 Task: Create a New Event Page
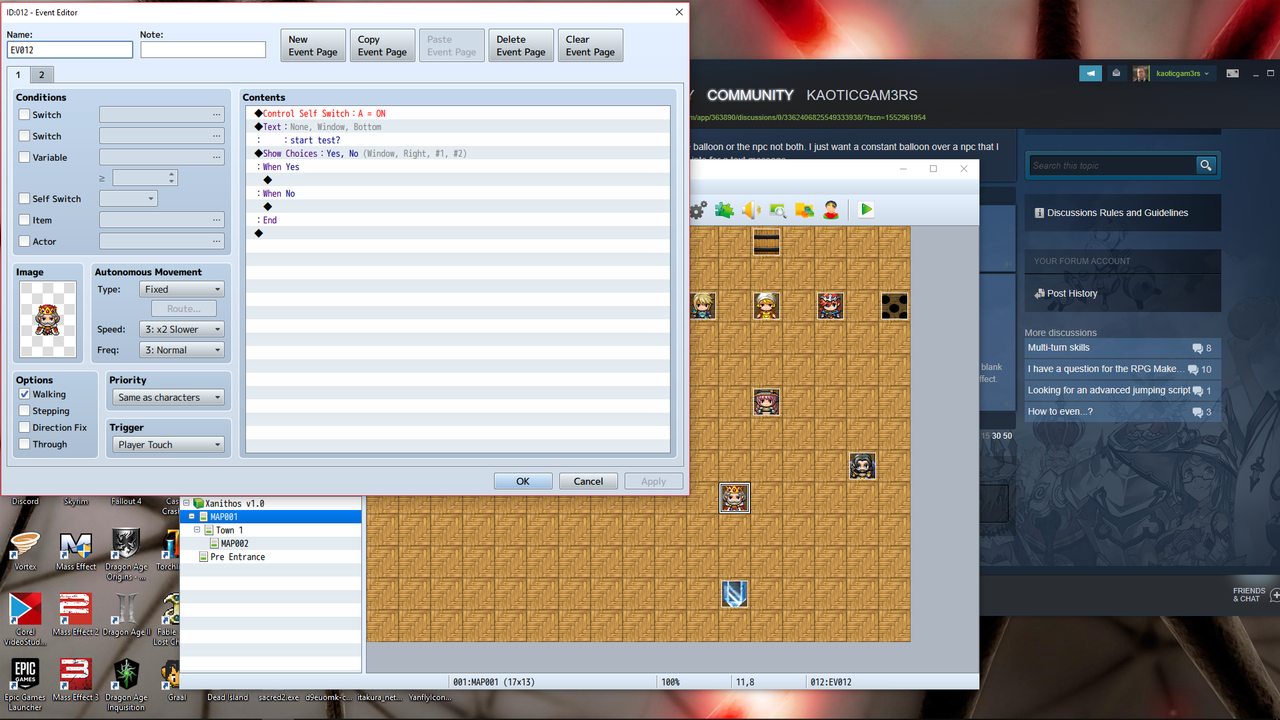click(312, 45)
